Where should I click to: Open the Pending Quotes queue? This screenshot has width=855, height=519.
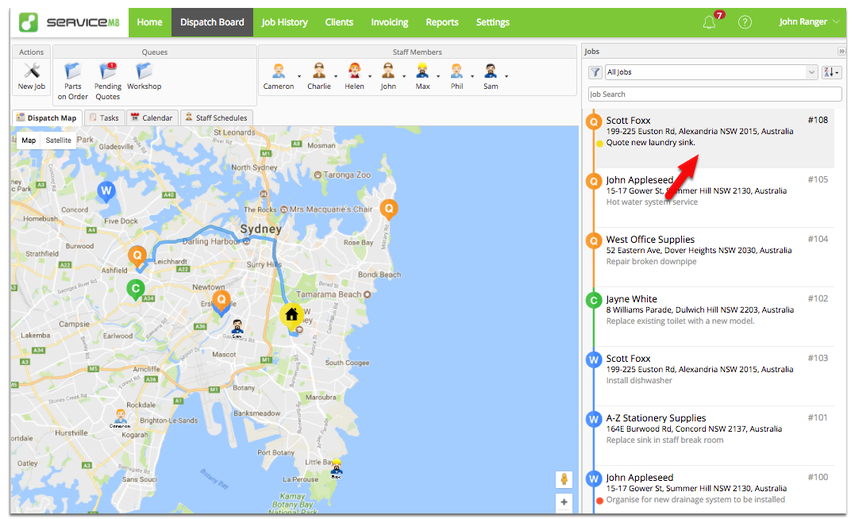[x=107, y=71]
